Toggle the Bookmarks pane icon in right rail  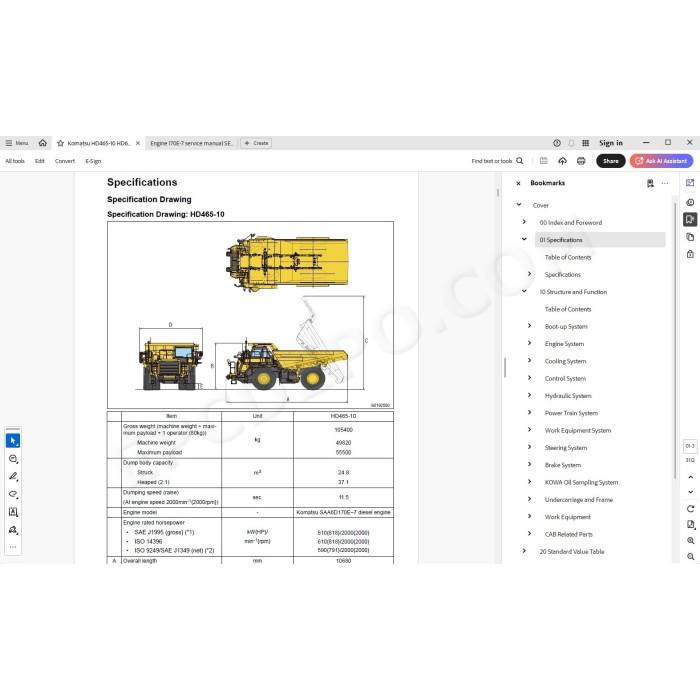(690, 219)
